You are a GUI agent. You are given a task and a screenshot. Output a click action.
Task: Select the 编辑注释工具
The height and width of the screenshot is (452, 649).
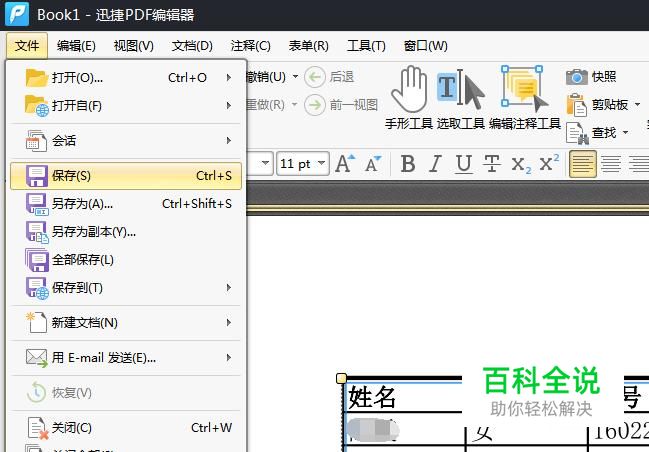[x=525, y=97]
